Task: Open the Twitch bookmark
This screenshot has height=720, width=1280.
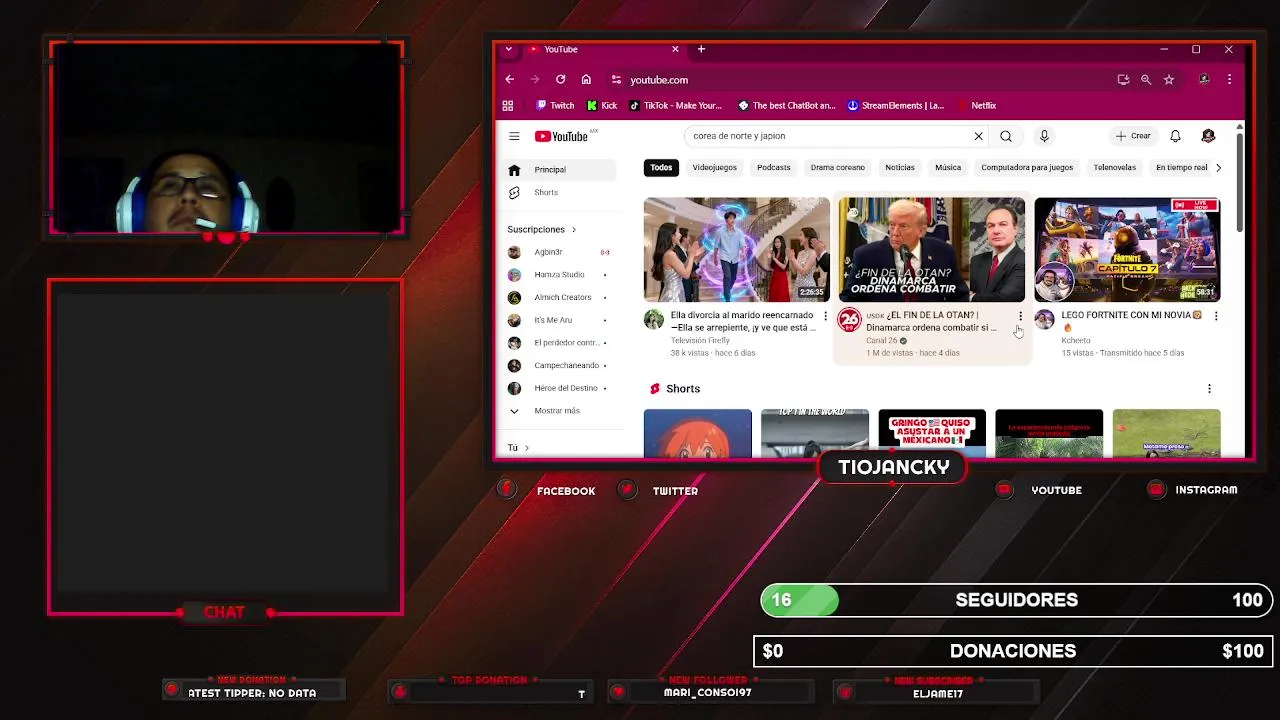Action: (555, 105)
